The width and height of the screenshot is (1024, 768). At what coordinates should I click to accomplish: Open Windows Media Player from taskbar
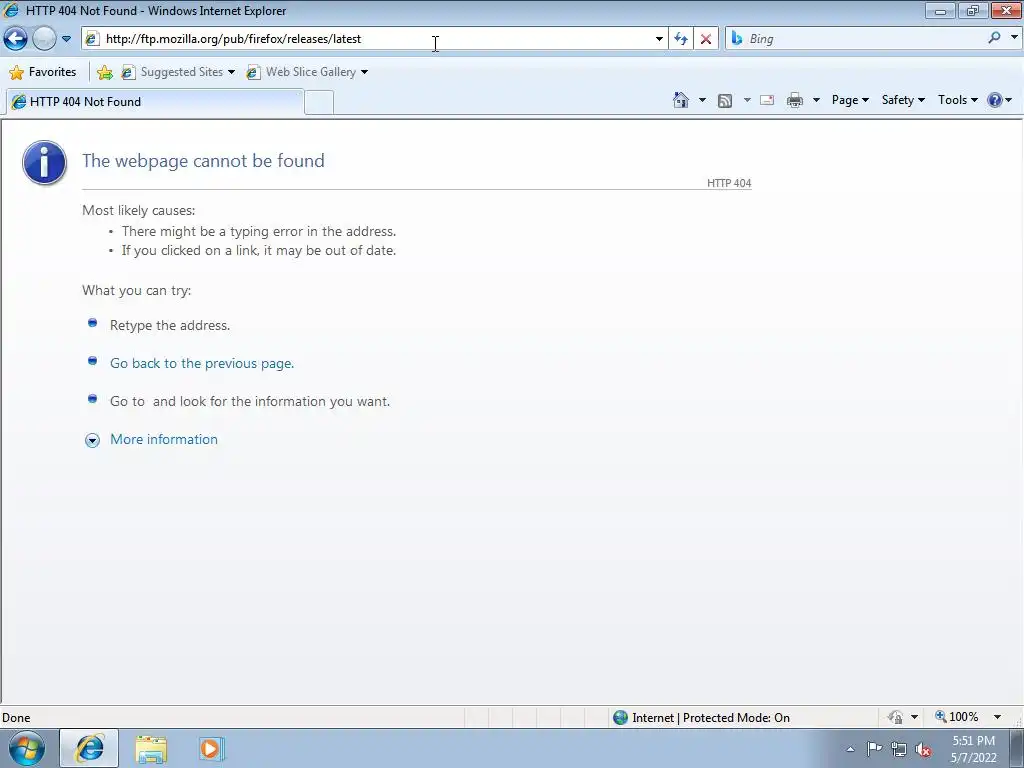click(x=211, y=748)
